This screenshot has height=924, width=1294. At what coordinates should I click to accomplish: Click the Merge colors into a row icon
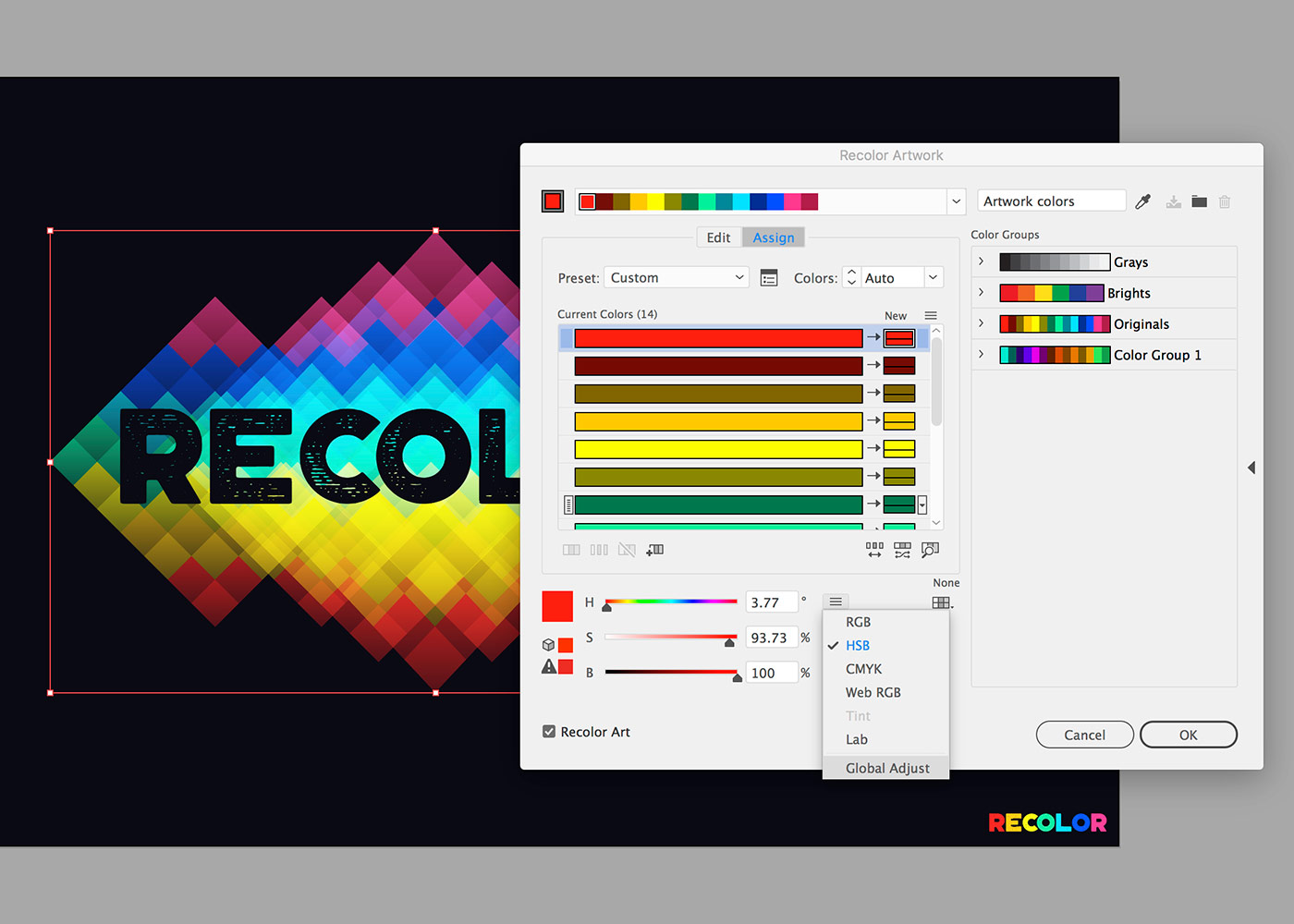[x=571, y=550]
